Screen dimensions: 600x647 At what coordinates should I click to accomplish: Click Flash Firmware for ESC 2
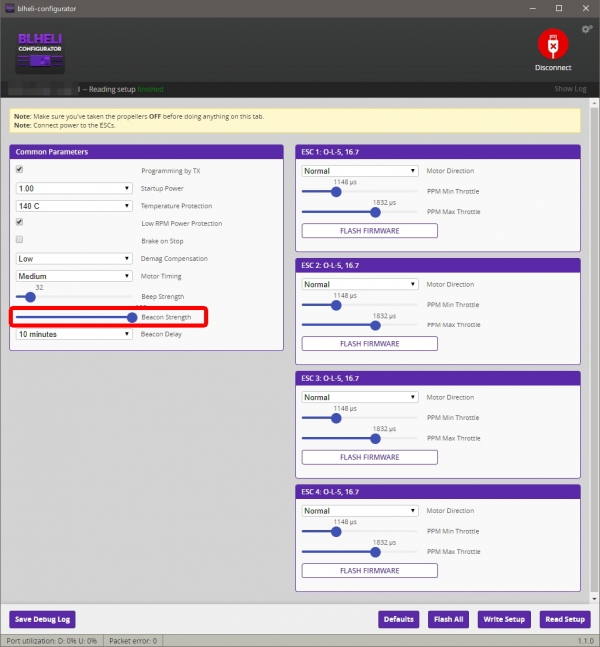370,344
